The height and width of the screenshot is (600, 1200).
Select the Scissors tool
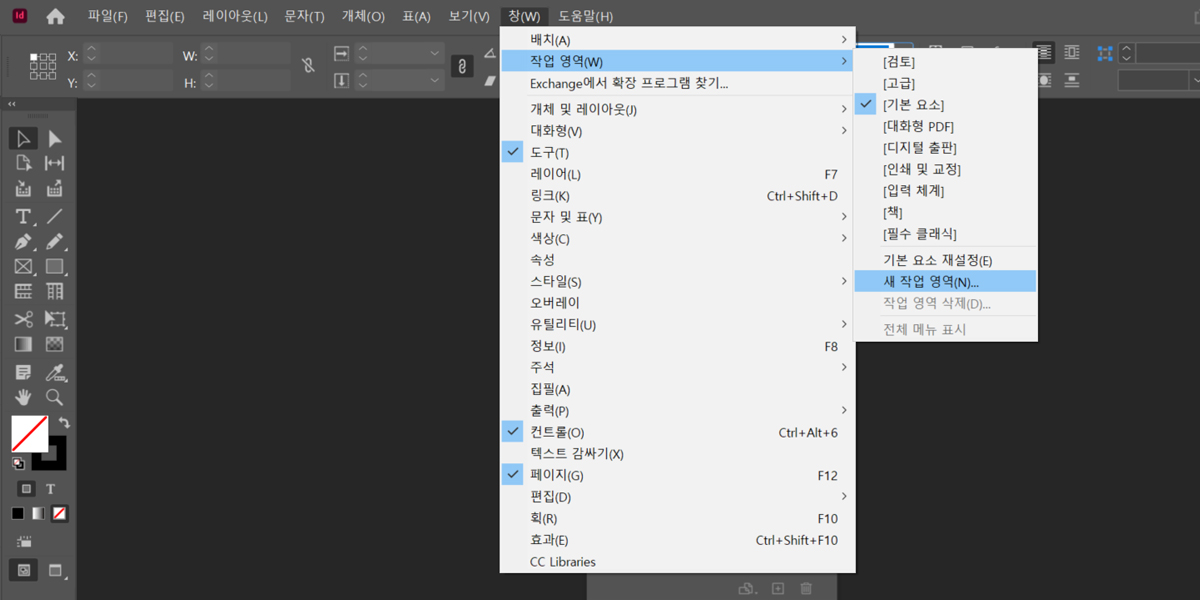click(22, 320)
